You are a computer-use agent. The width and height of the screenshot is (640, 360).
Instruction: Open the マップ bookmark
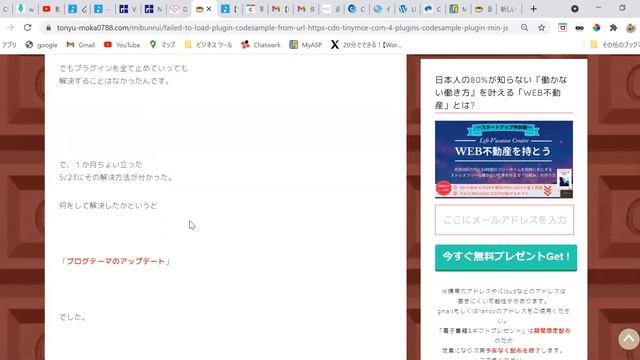pos(162,45)
